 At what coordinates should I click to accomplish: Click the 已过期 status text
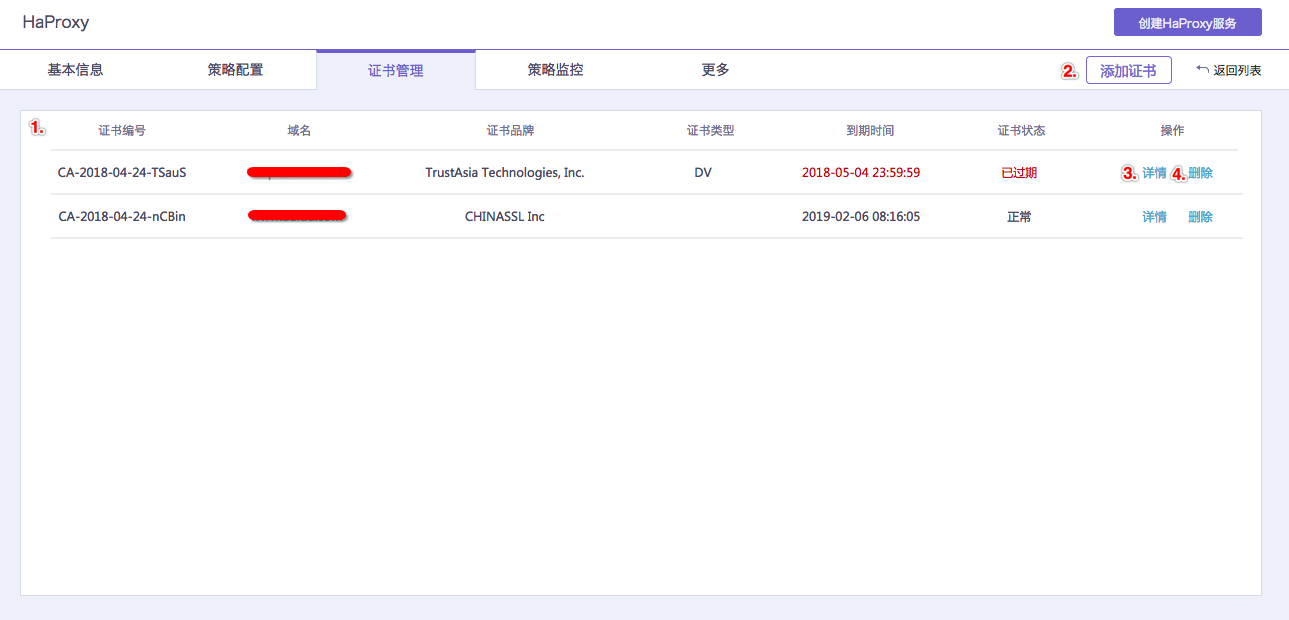[1019, 173]
